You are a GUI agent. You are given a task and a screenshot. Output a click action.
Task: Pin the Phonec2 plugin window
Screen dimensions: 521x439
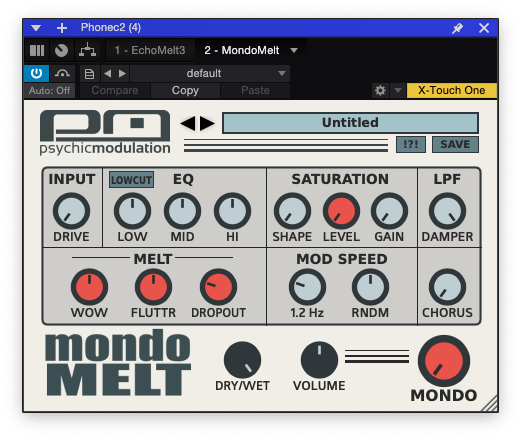tap(457, 28)
